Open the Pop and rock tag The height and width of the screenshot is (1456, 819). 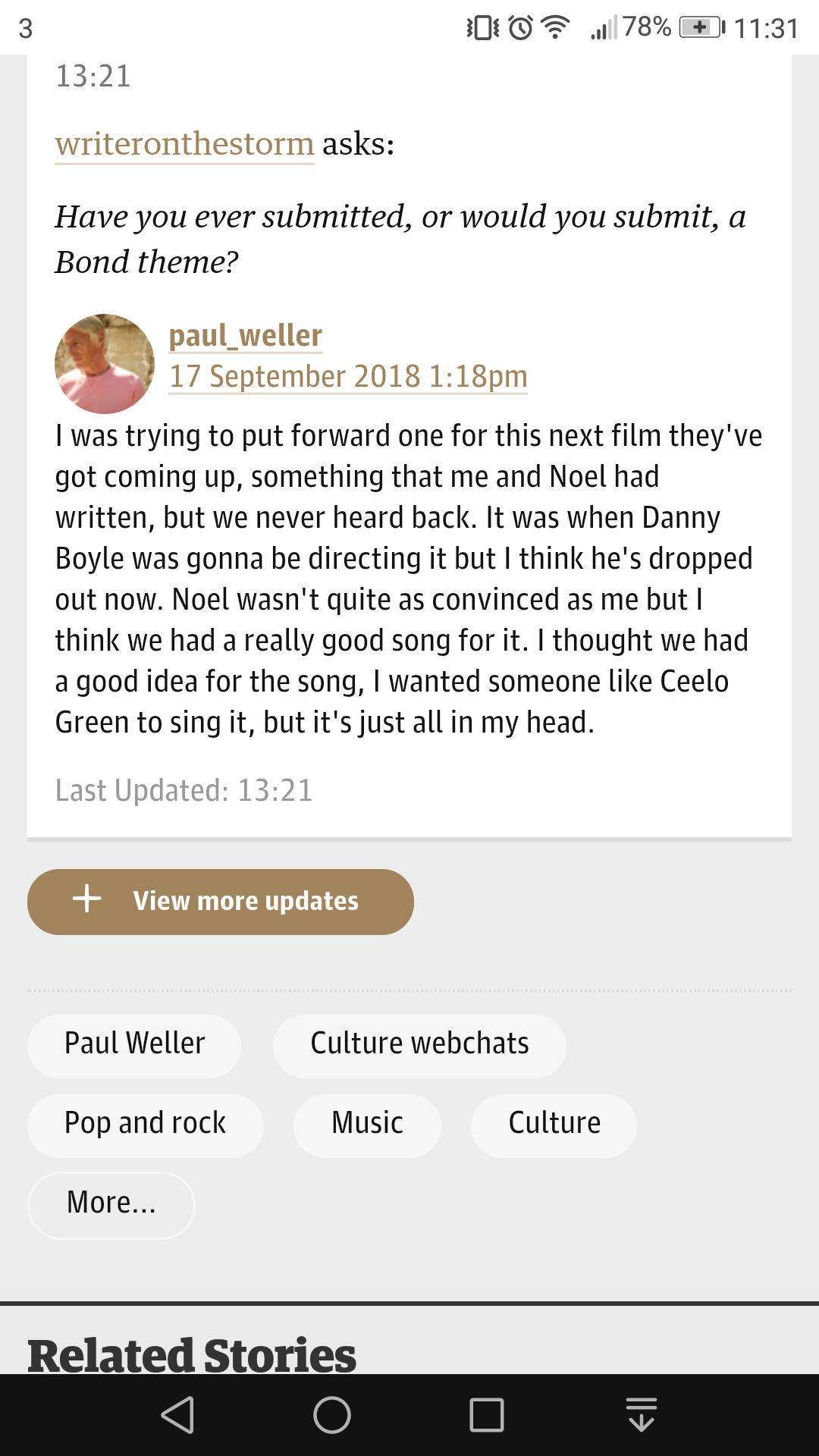(x=145, y=1124)
